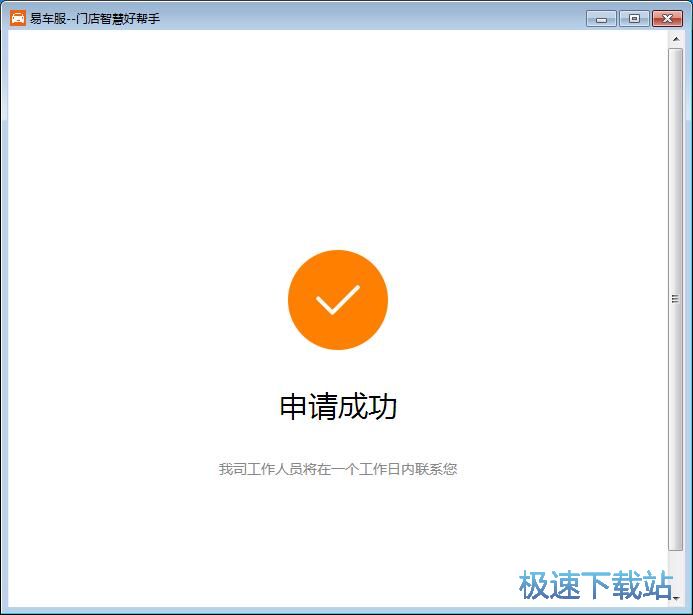The width and height of the screenshot is (693, 615).
Task: Click the 我司工作人员将在一个工作日内联系您 message
Action: [338, 469]
